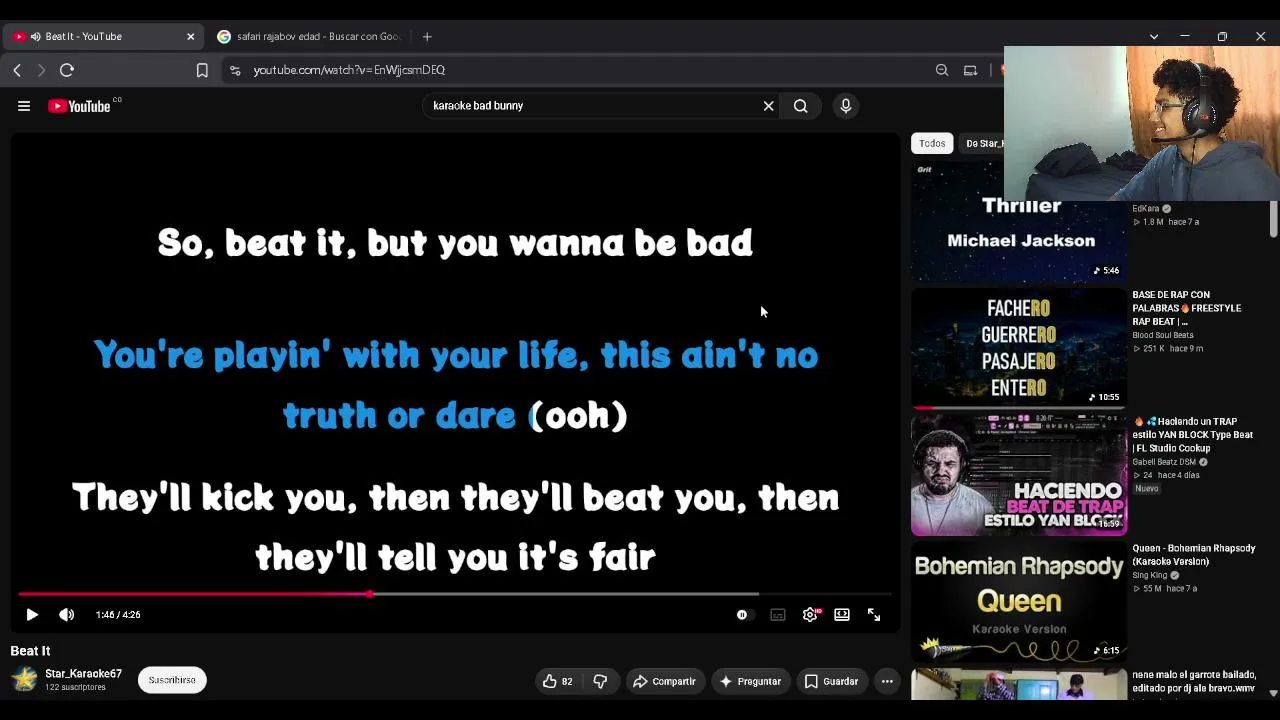Open the 'Queen - Bohemian Rhapsody (Karaoke Version)' title
This screenshot has width=1280, height=720.
click(x=1194, y=555)
